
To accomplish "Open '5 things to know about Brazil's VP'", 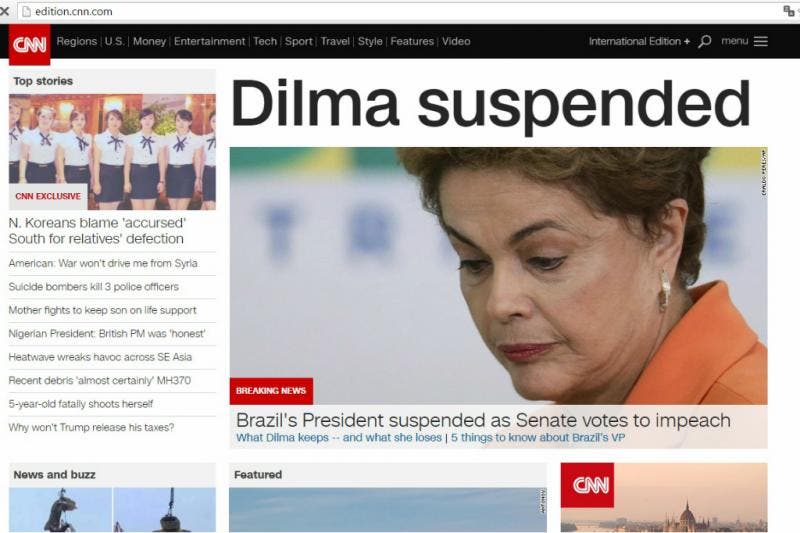I will pos(538,438).
